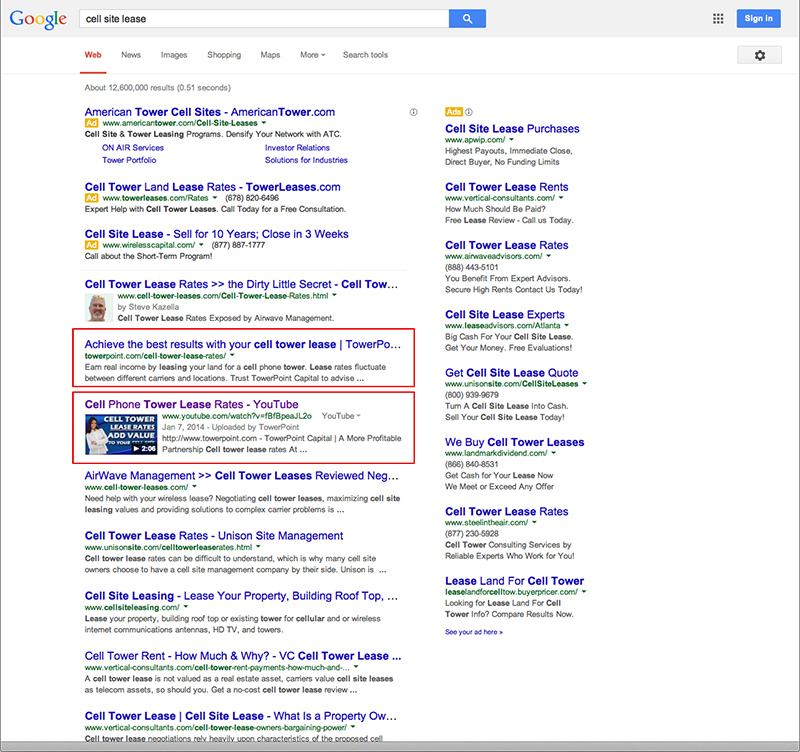
Task: Open the settings gear icon
Action: click(759, 55)
